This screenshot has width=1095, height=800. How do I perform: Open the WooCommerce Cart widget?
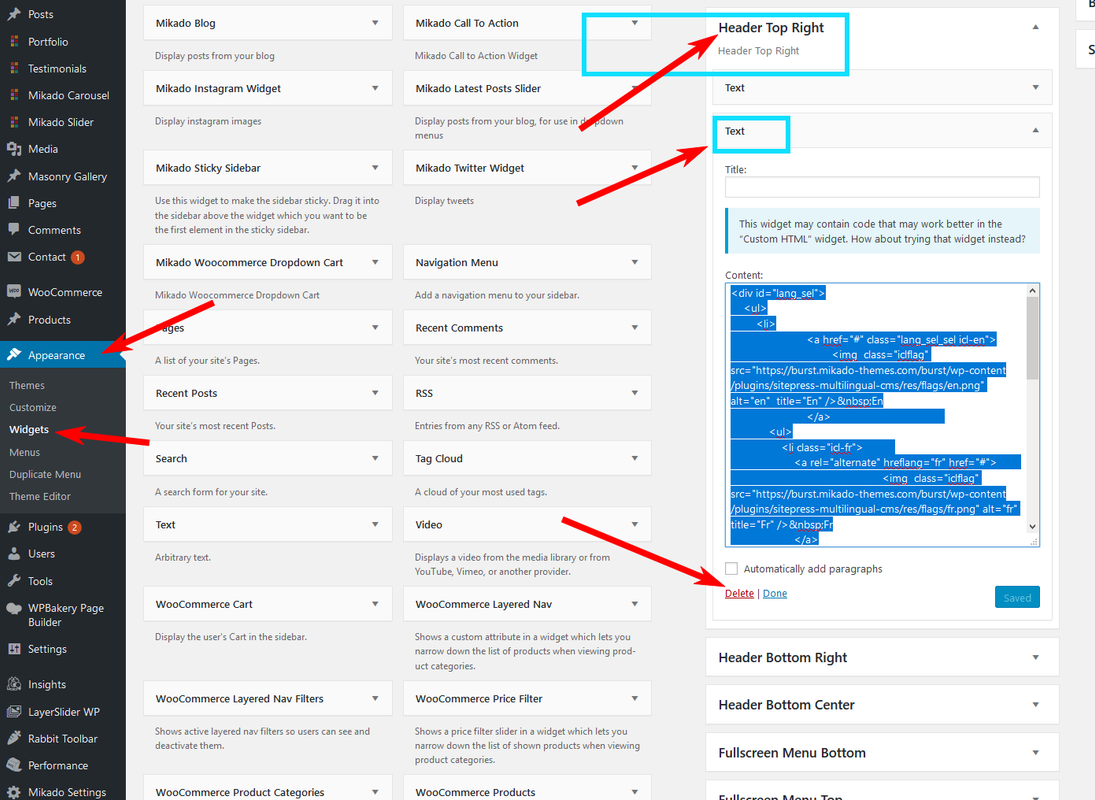coord(267,604)
